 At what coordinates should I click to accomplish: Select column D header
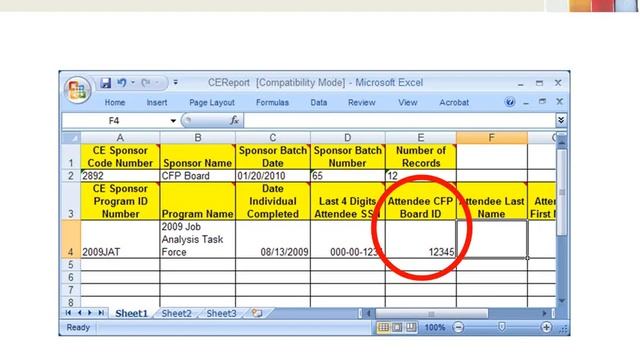pos(347,138)
